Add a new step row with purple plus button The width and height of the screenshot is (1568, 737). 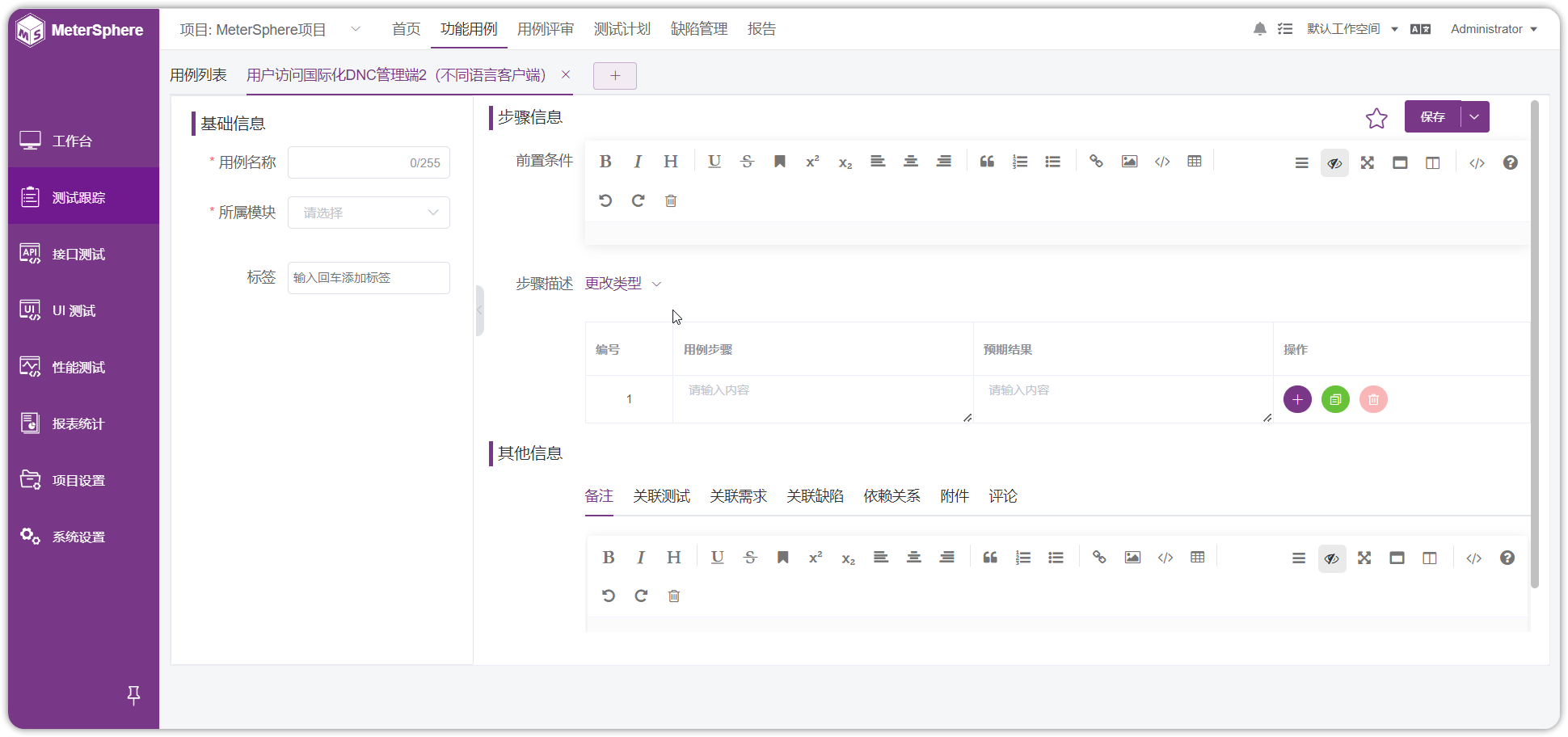[x=1297, y=399]
